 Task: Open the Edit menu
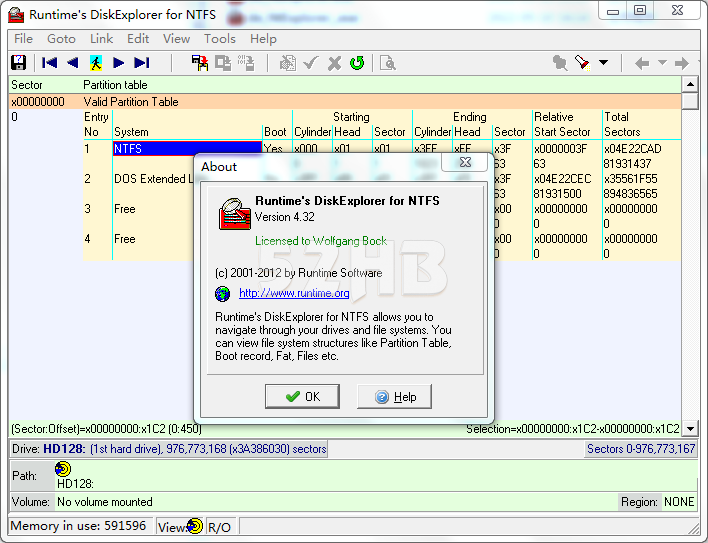138,39
